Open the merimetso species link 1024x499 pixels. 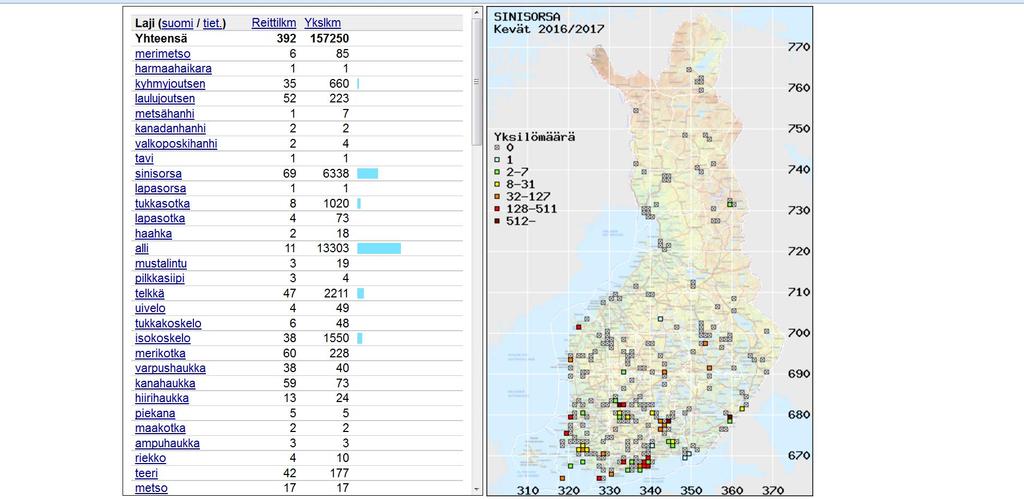163,54
